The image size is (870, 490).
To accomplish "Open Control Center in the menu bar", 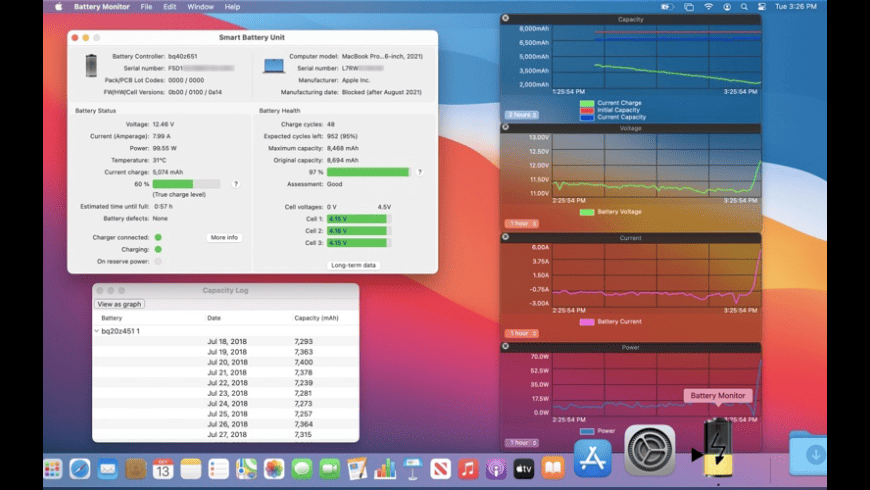I will pyautogui.click(x=762, y=7).
